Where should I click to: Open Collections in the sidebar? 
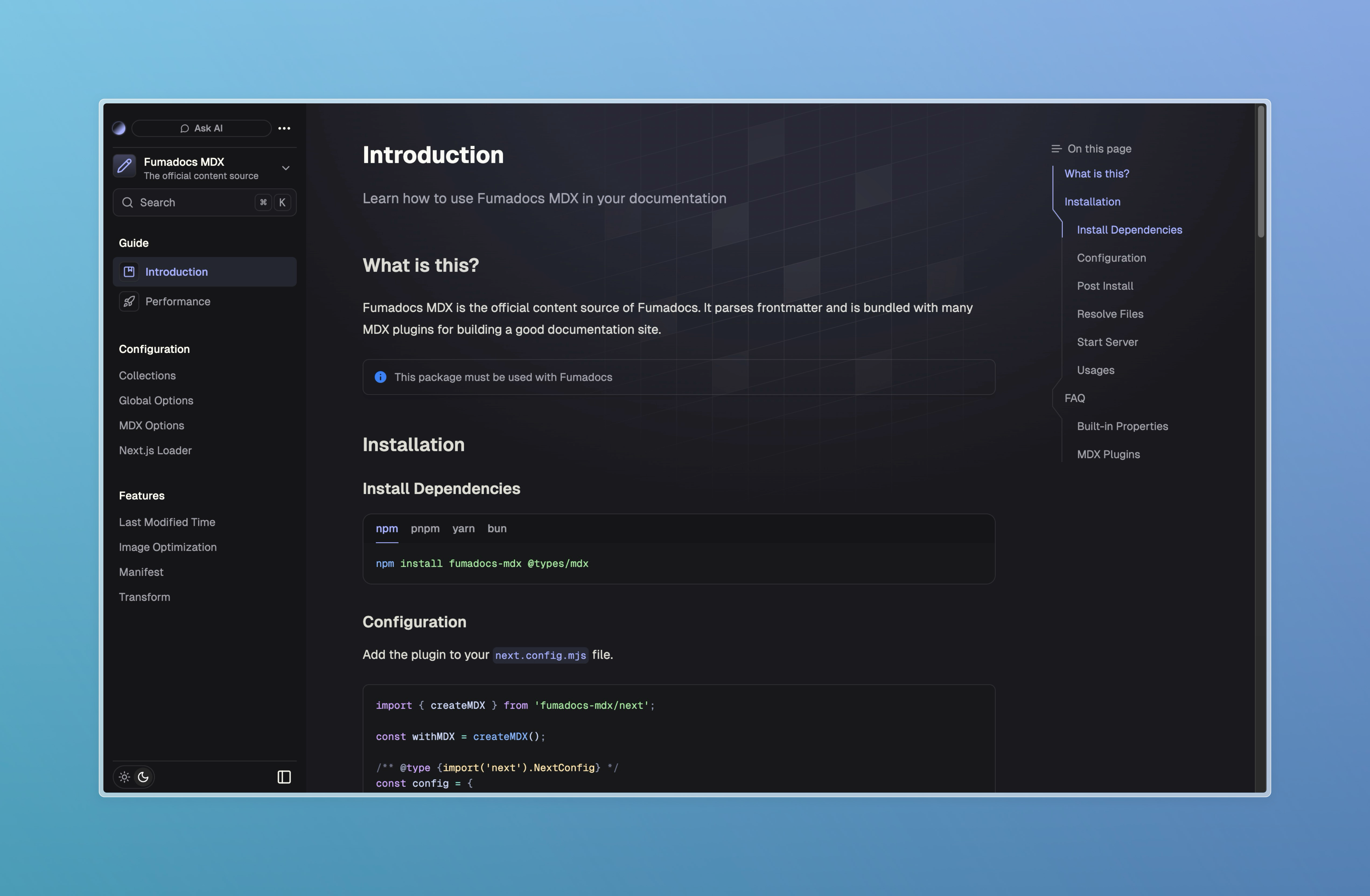point(147,375)
